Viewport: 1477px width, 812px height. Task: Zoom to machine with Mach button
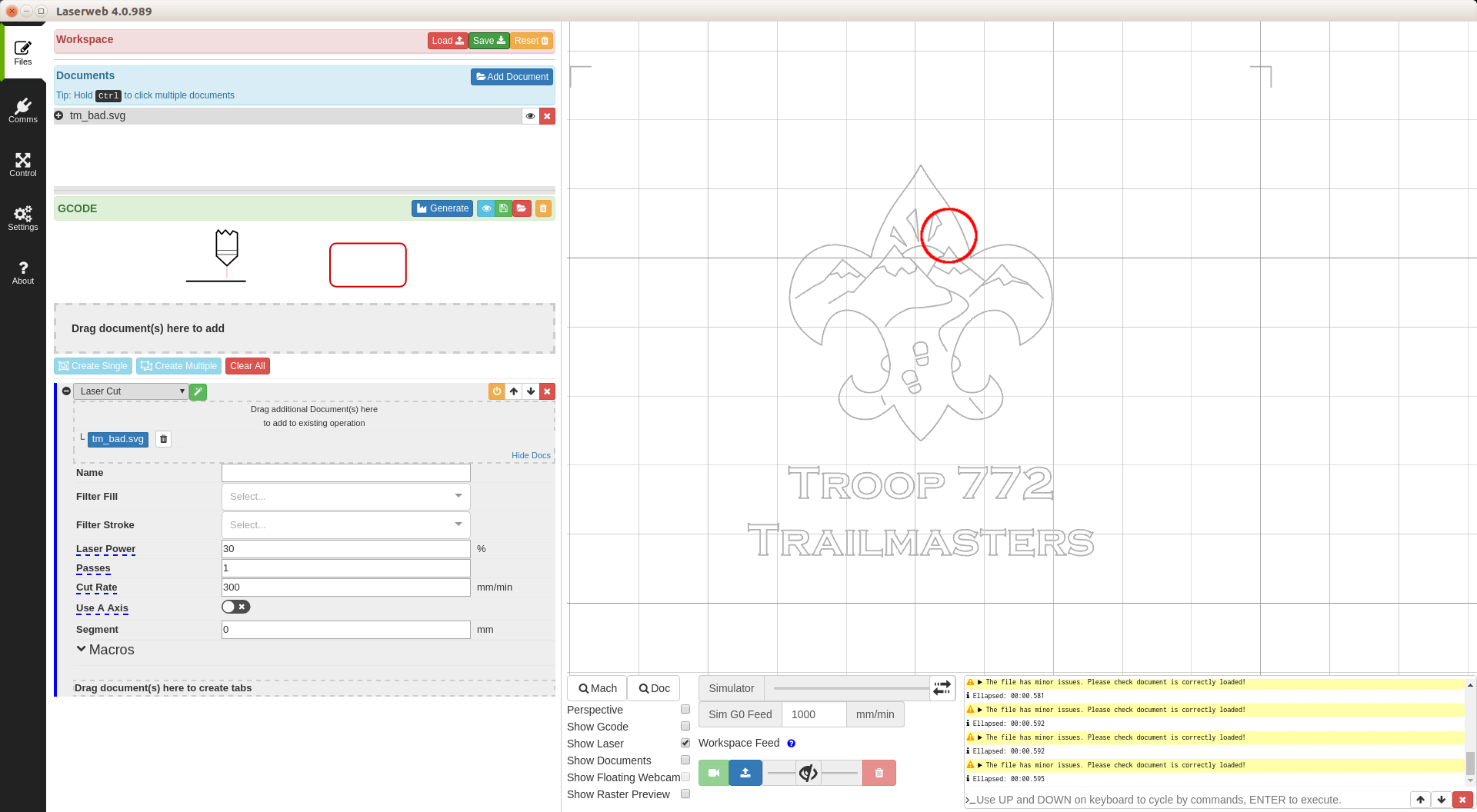click(598, 688)
